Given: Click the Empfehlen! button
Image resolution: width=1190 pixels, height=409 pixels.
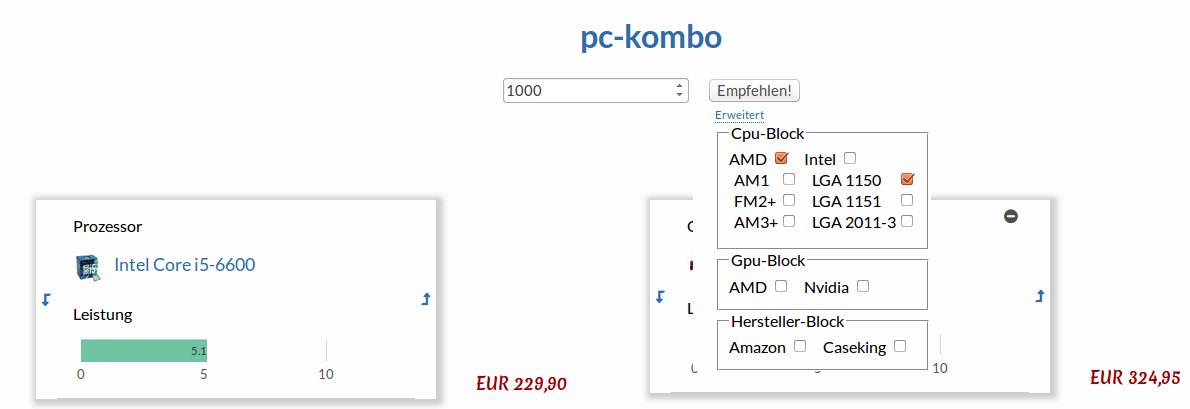Looking at the screenshot, I should click(754, 90).
